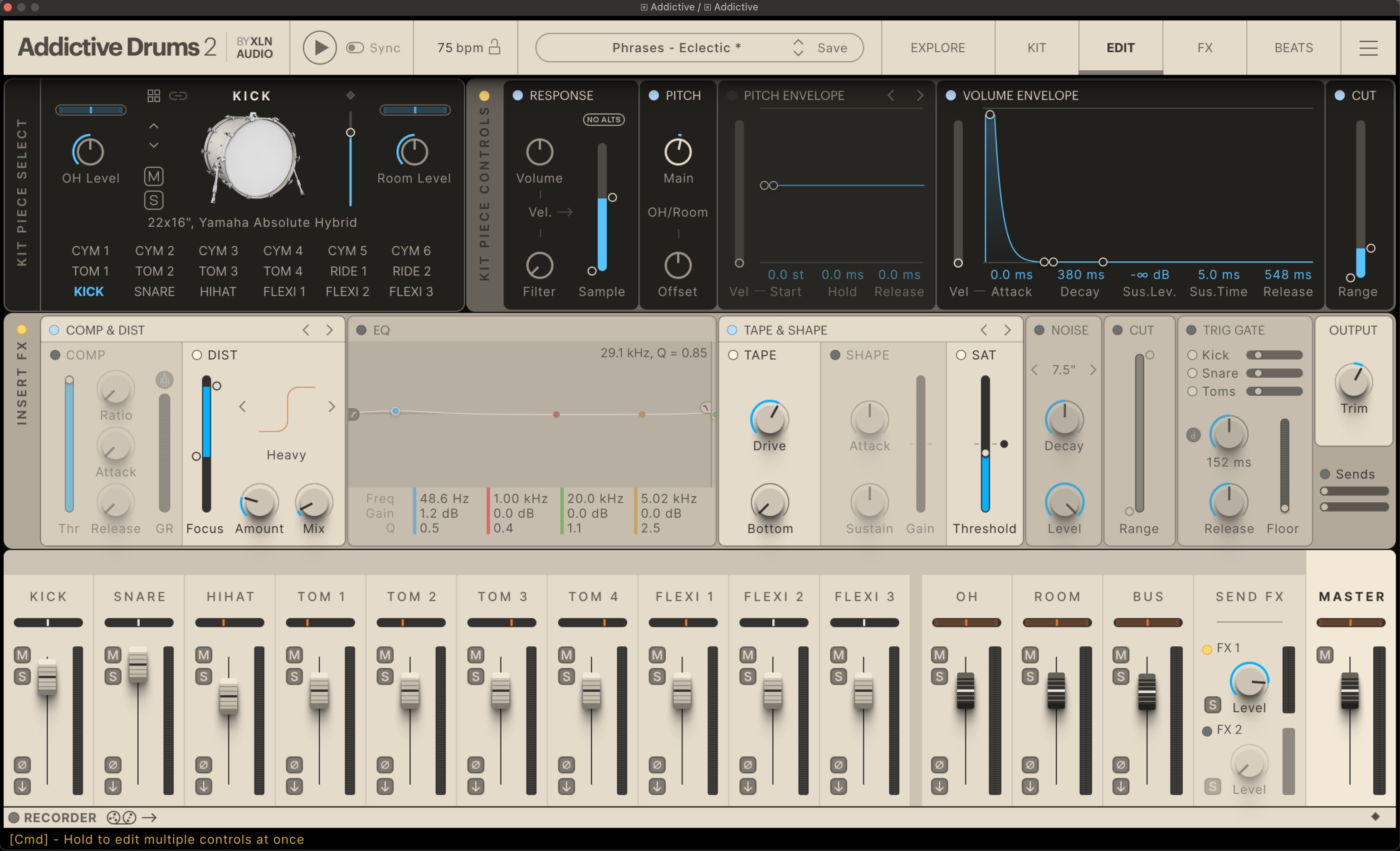The height and width of the screenshot is (851, 1400).
Task: Click the MASTER volume fader
Action: (x=1350, y=690)
